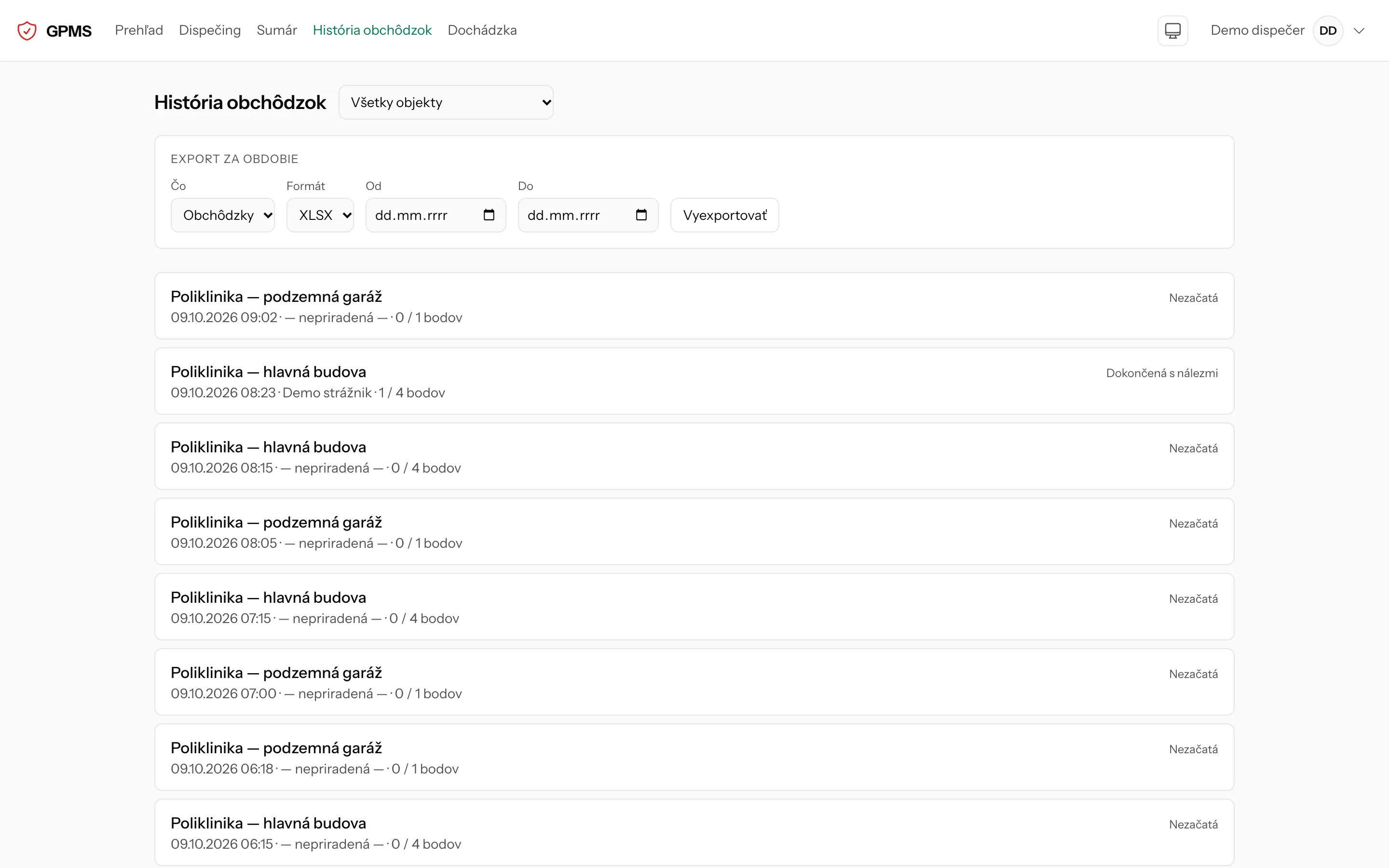Open patrol hlavná budova 07:15 row
The width and height of the screenshot is (1389, 868).
pyautogui.click(x=694, y=607)
